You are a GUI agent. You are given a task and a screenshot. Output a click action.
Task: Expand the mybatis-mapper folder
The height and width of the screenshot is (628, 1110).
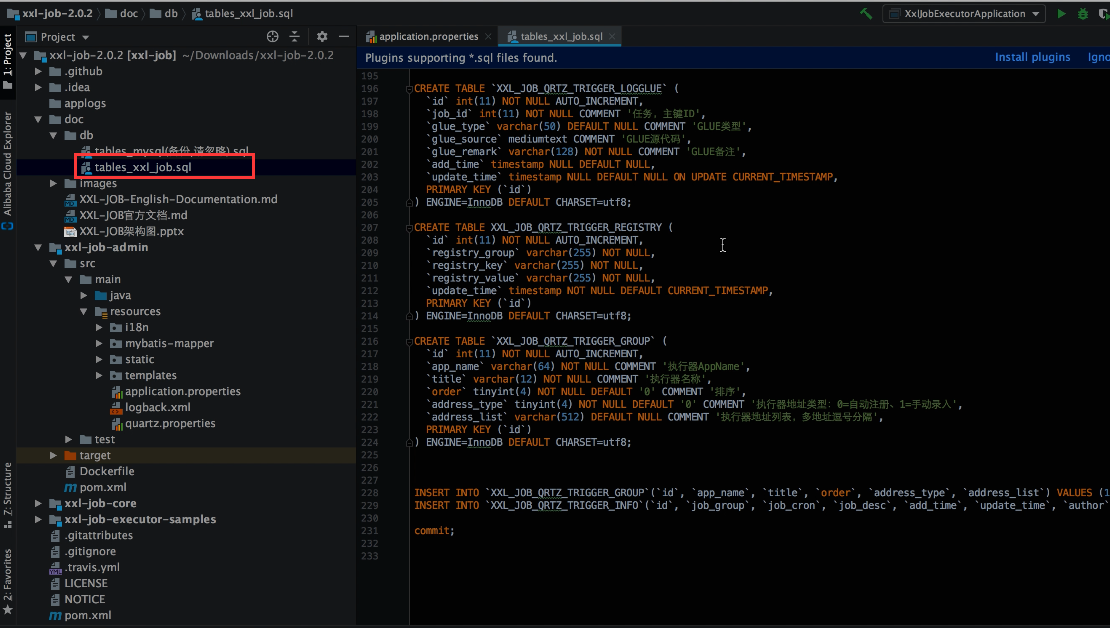(99, 343)
